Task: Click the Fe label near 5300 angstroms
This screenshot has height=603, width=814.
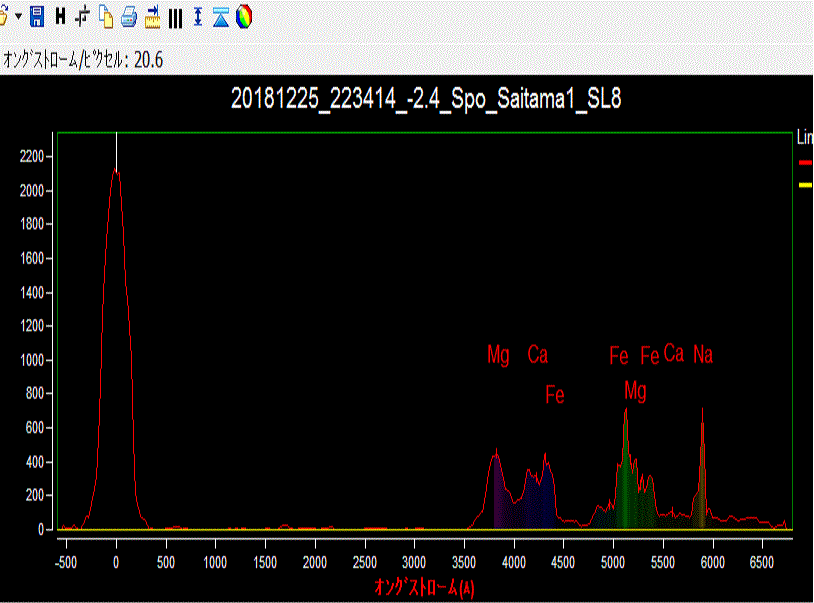Action: point(650,356)
